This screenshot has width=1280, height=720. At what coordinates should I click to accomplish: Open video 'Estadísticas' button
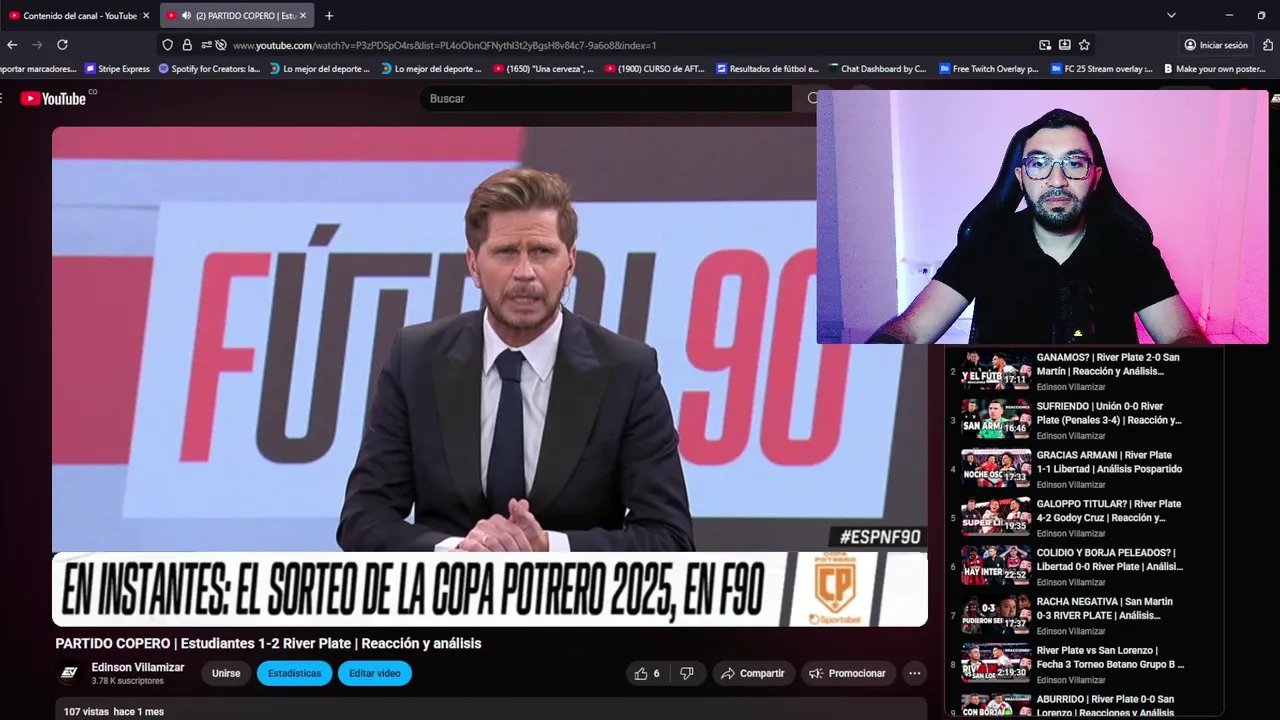tap(294, 673)
